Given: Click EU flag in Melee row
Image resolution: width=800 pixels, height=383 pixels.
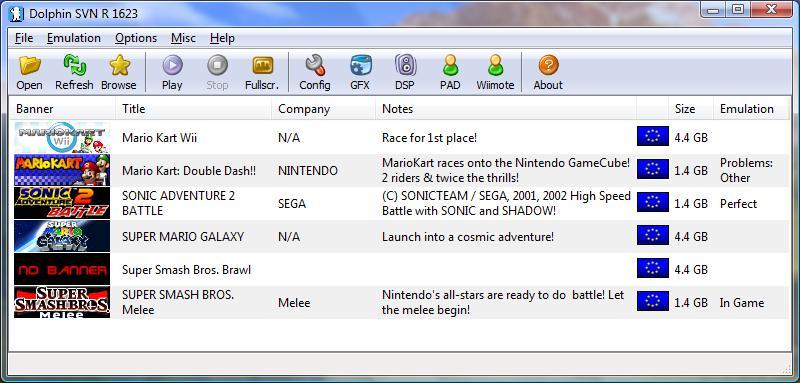Looking at the screenshot, I should click(653, 301).
